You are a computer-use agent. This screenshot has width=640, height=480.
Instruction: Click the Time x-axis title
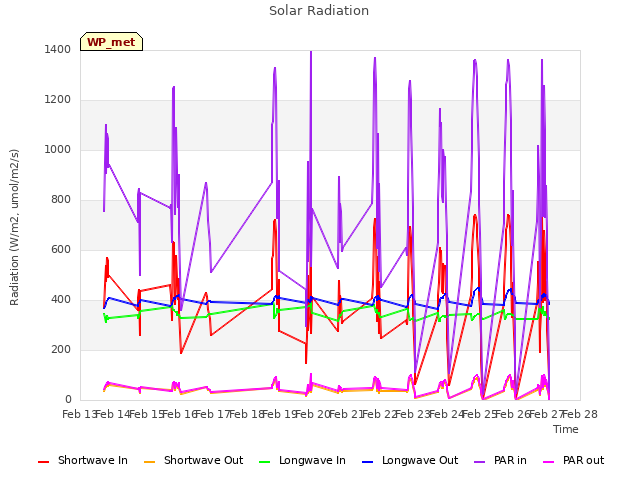[566, 429]
